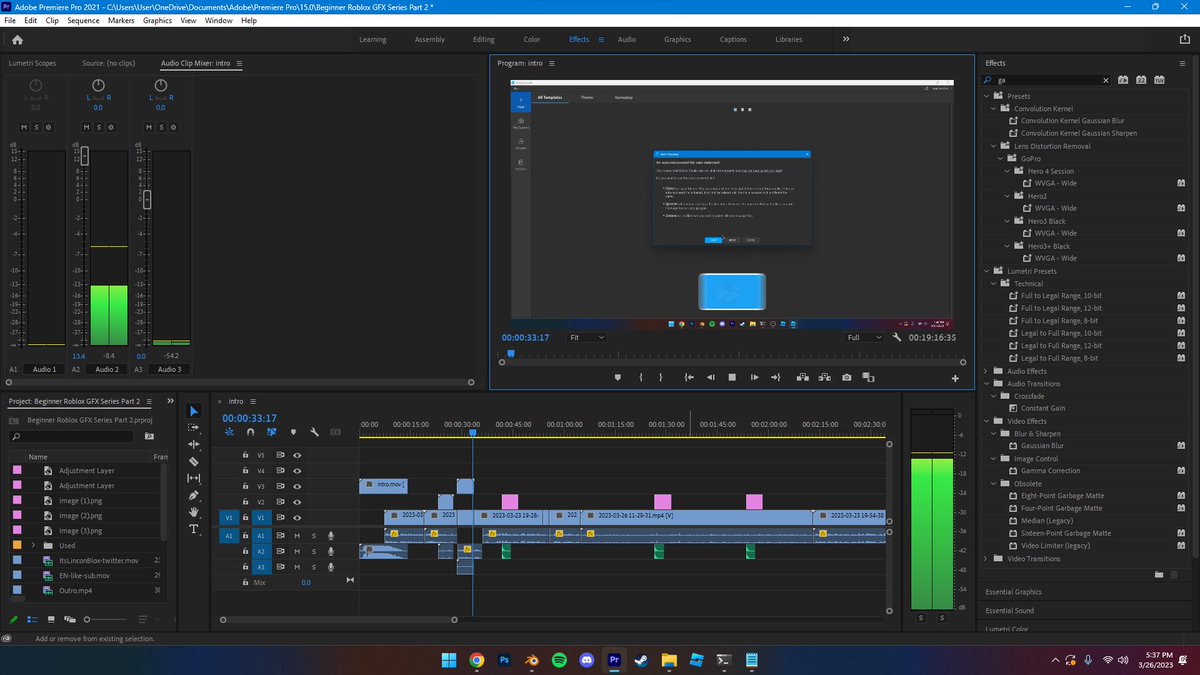The image size is (1200, 675).
Task: Click the Audio 2 volume fader handle
Action: [84, 156]
